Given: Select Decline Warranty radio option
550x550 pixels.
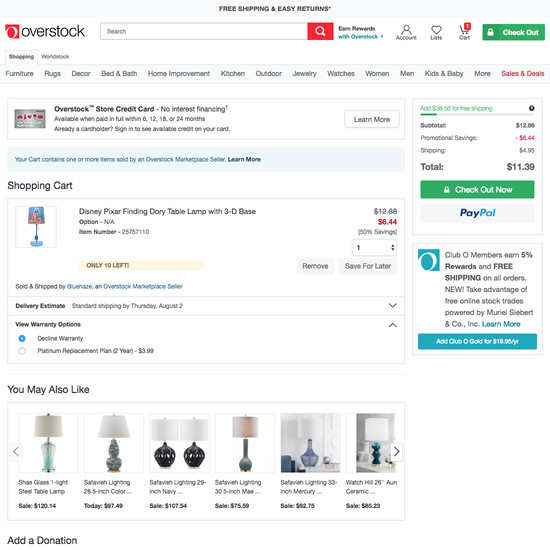Looking at the screenshot, I should pos(22,338).
